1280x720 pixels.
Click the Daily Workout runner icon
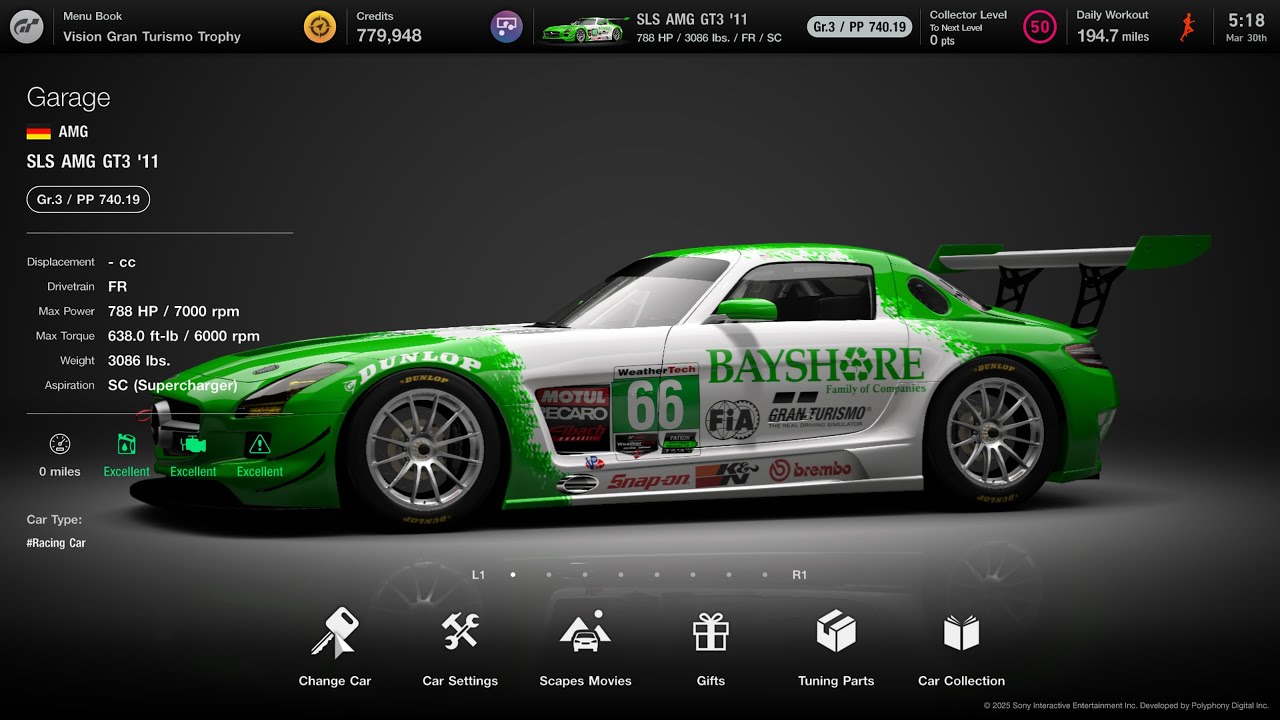(x=1187, y=27)
